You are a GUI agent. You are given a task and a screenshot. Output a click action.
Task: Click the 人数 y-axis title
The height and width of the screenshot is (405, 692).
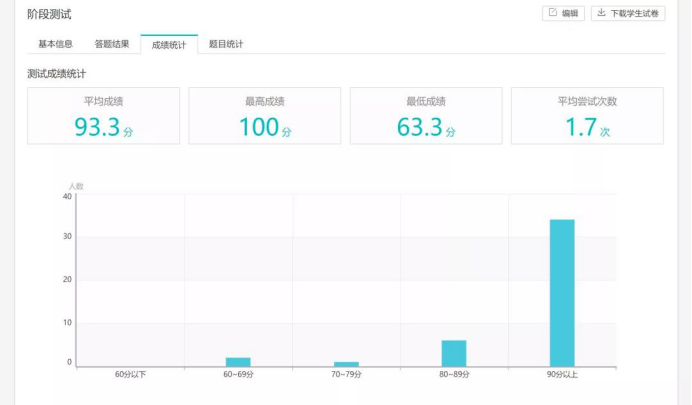pos(76,186)
